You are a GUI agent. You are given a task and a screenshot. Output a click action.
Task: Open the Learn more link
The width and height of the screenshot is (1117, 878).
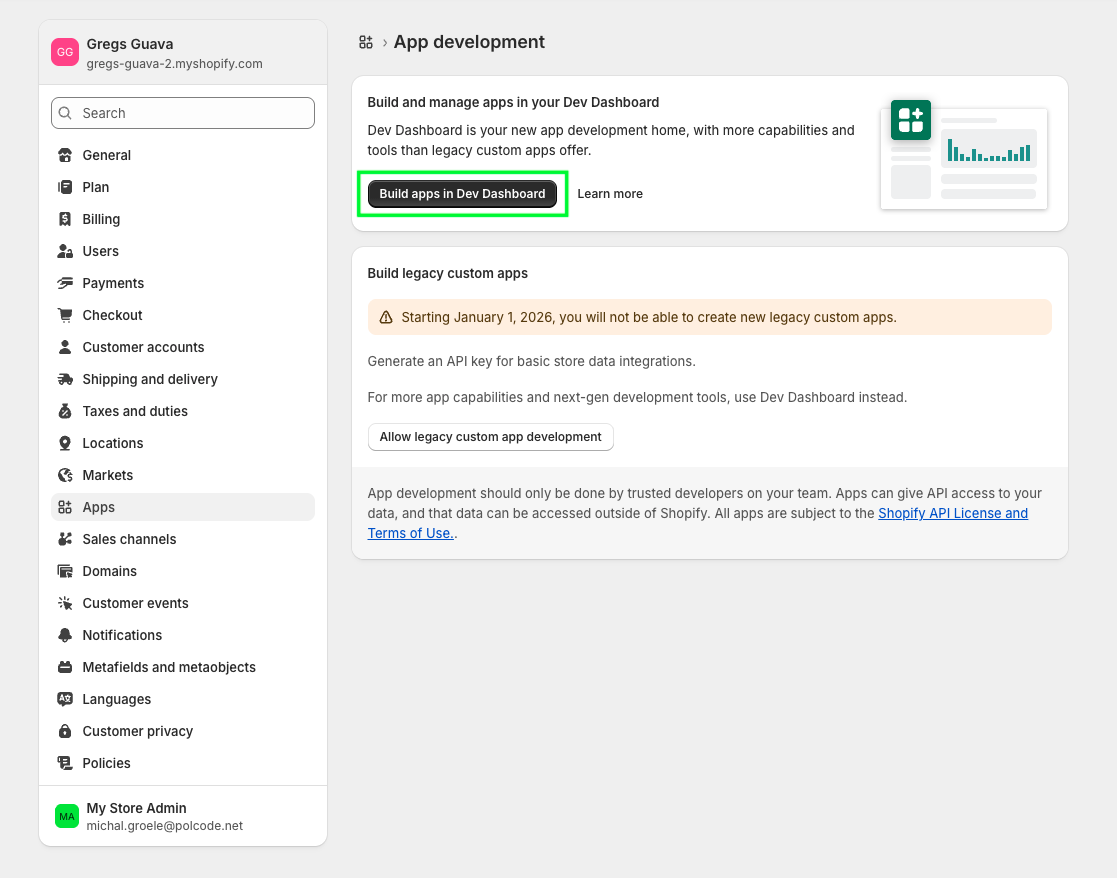(x=610, y=193)
